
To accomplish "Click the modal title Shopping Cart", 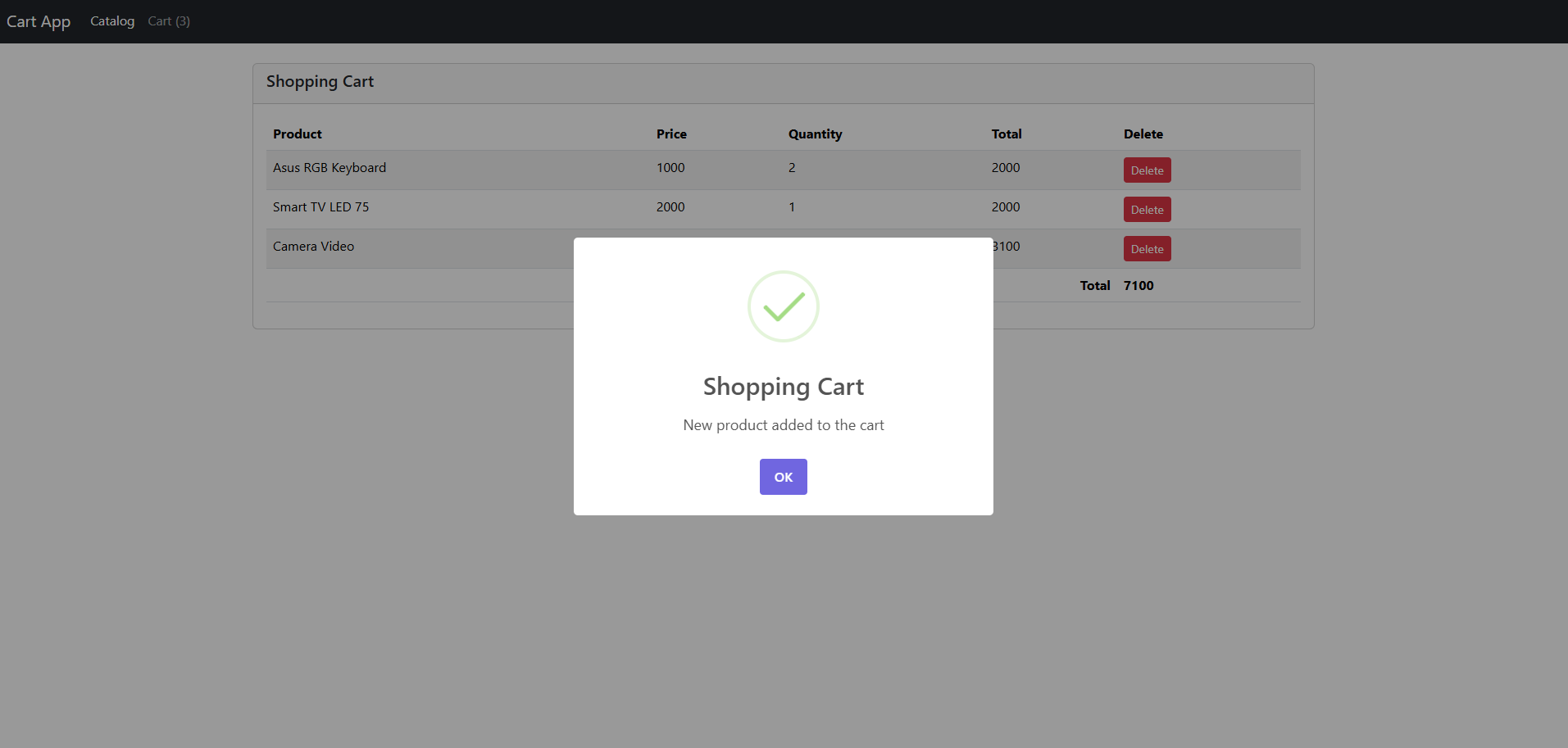I will 783,387.
